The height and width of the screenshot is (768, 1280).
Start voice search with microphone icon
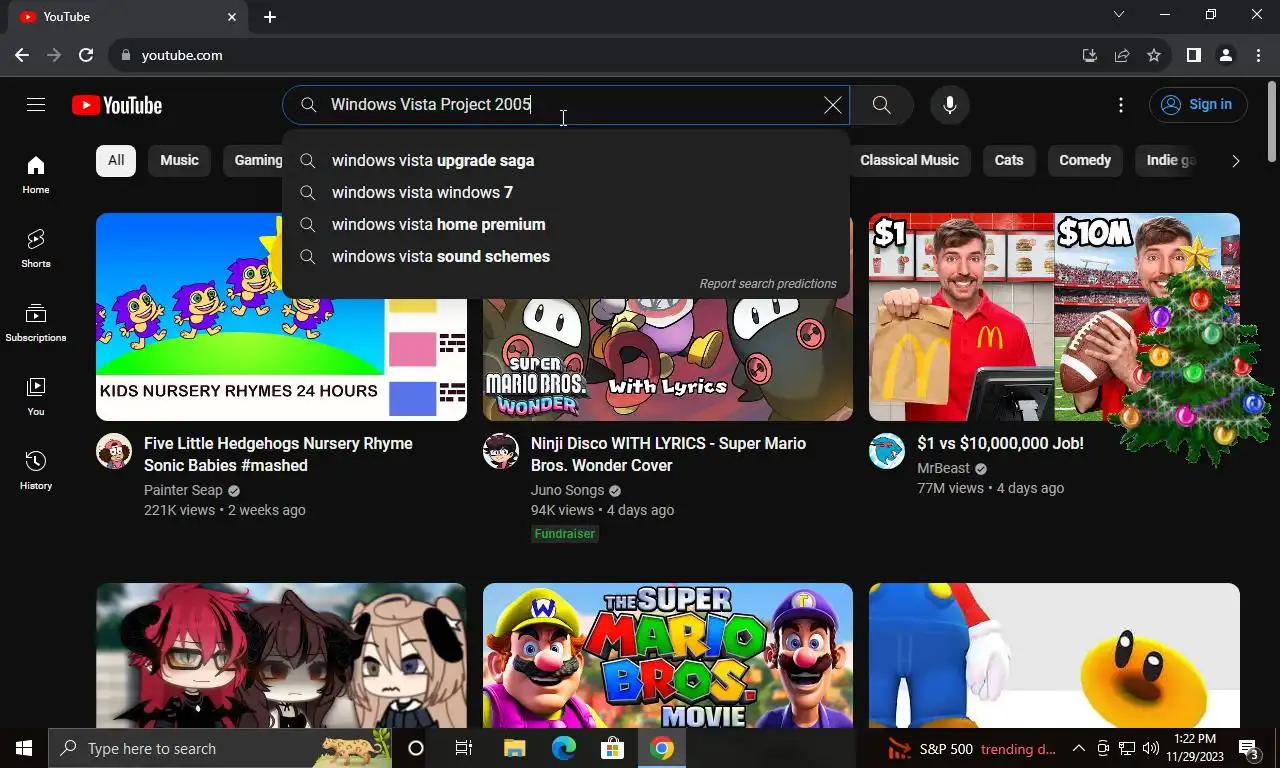950,105
